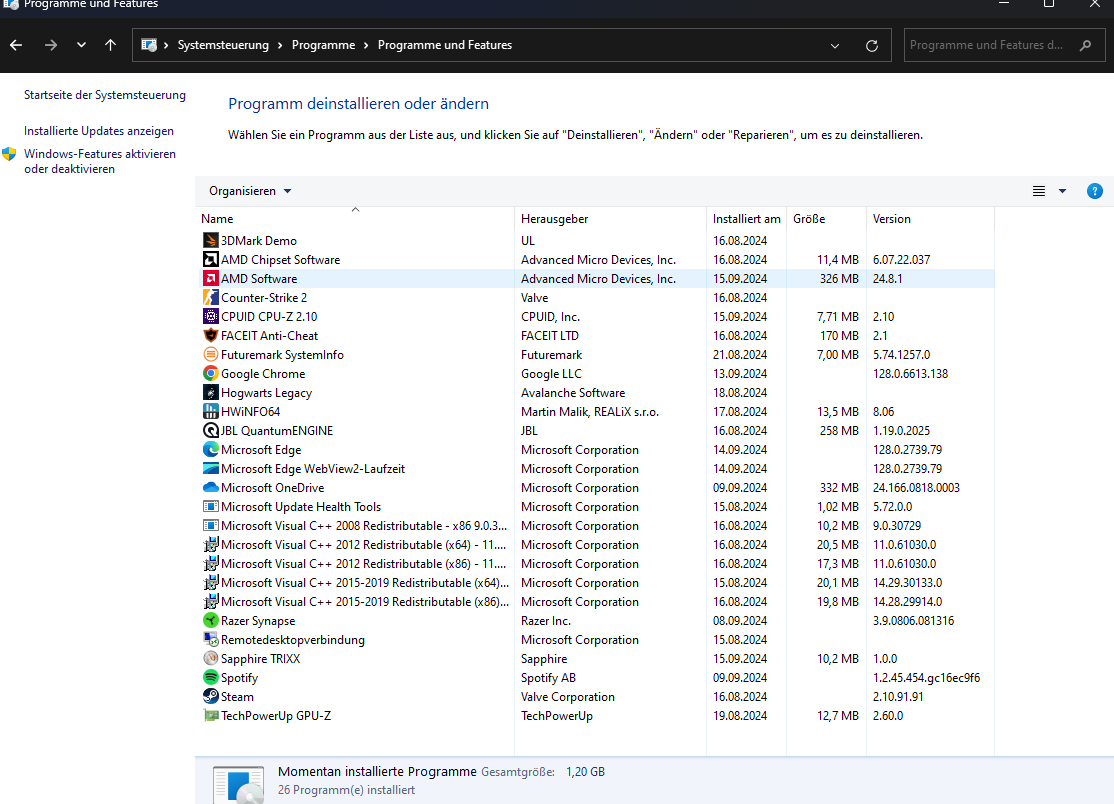Click the Microsoft Edge WebView2-Laufzeit icon

[210, 469]
